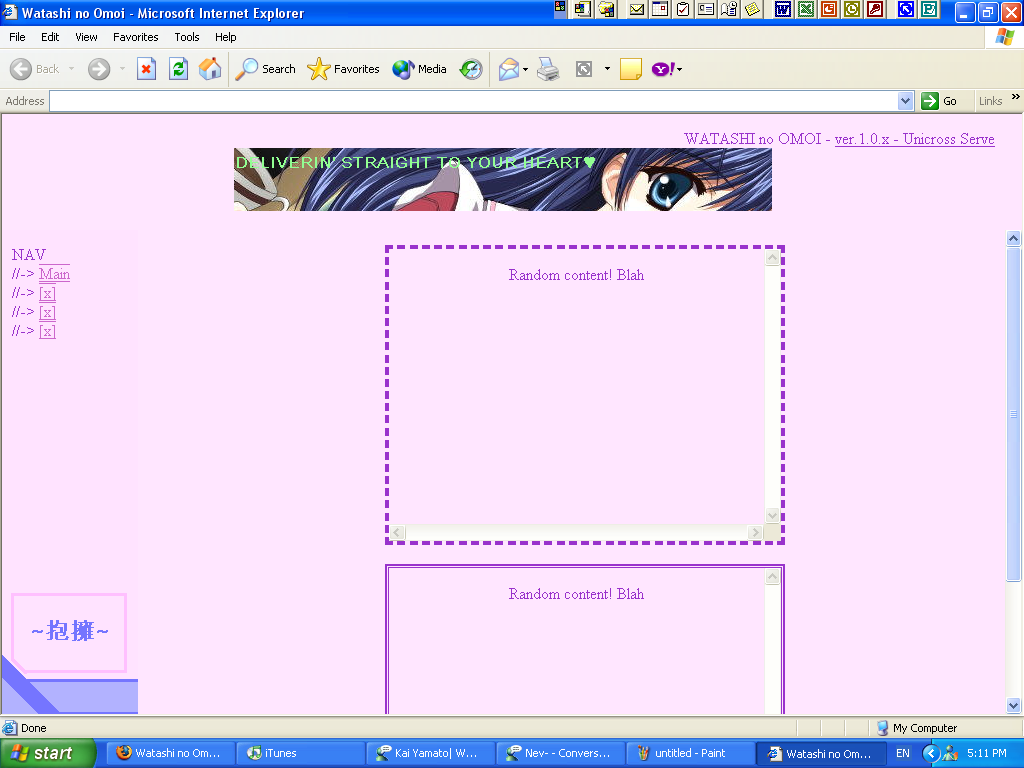1024x768 pixels.
Task: Click the Forward arrow button
Action: (99, 69)
